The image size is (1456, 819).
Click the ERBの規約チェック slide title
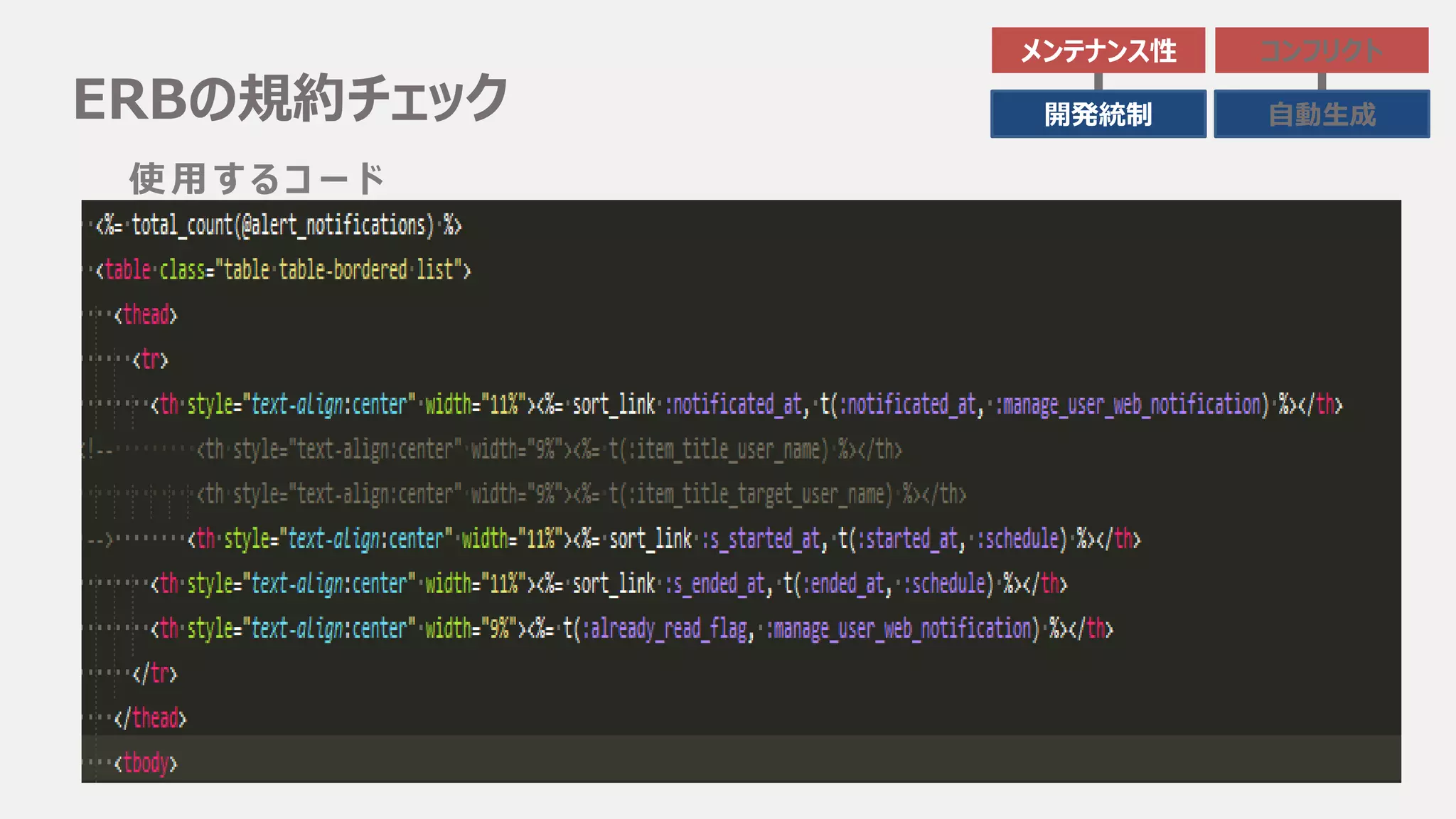[x=290, y=98]
